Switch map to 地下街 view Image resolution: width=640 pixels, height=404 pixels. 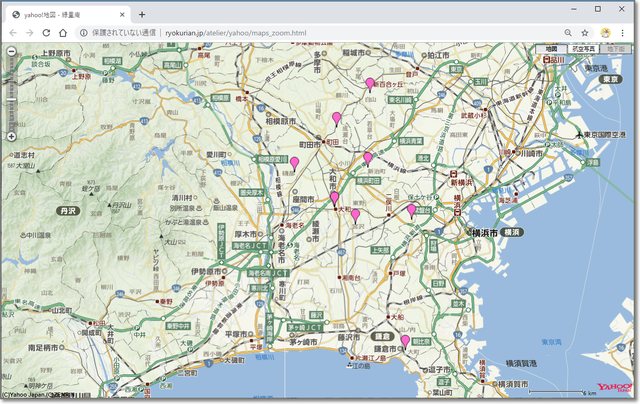(x=616, y=48)
